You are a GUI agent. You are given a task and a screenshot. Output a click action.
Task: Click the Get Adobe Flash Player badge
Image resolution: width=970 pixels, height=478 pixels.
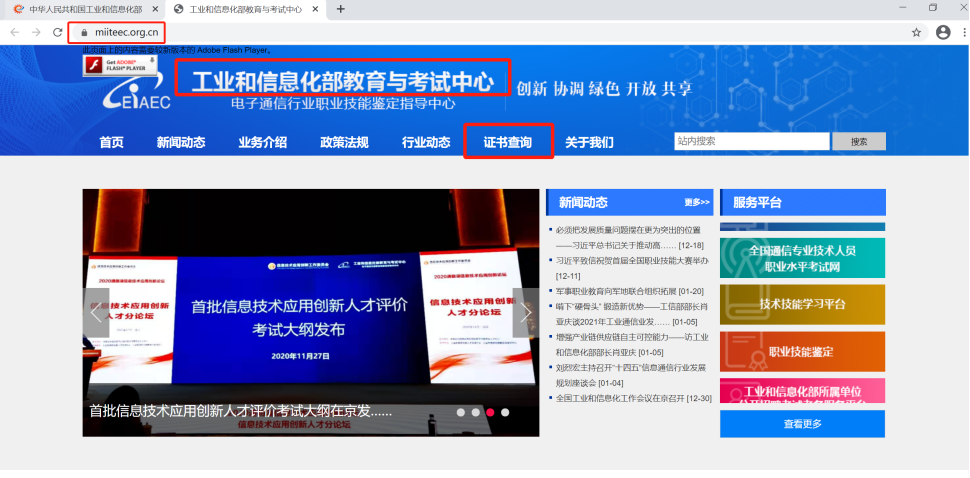tap(120, 65)
